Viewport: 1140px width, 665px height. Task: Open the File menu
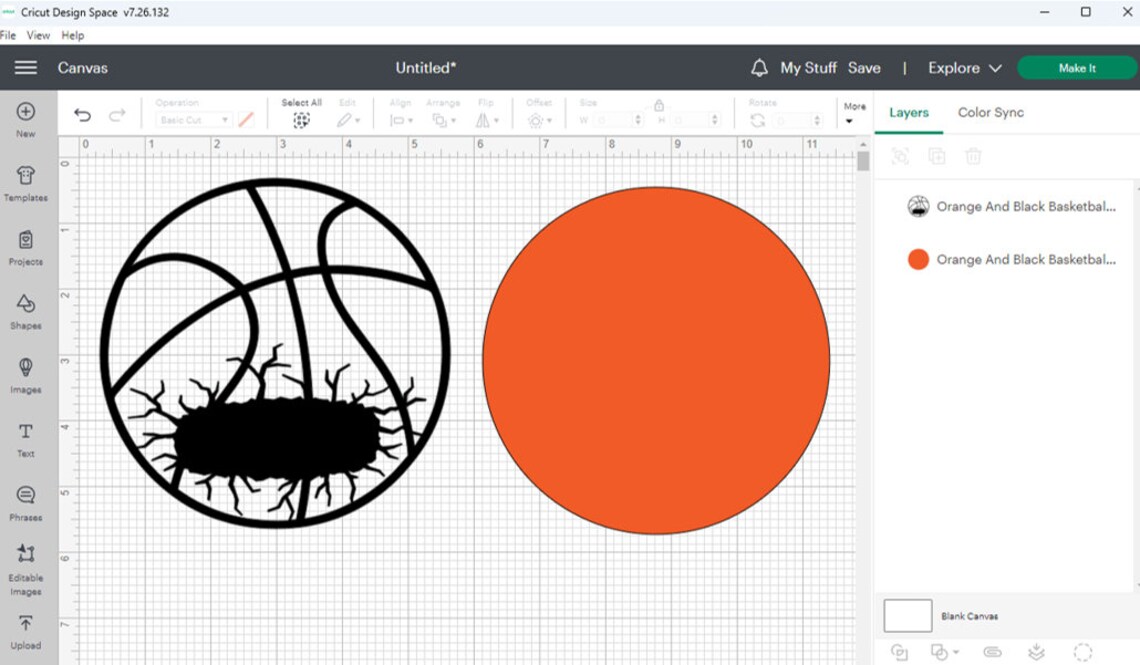click(8, 35)
